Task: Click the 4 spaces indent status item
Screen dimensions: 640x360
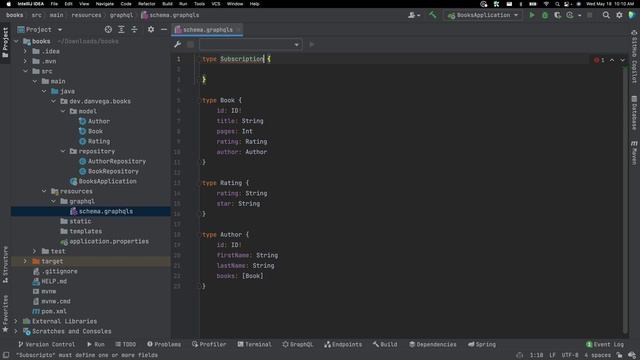Action: click(597, 355)
